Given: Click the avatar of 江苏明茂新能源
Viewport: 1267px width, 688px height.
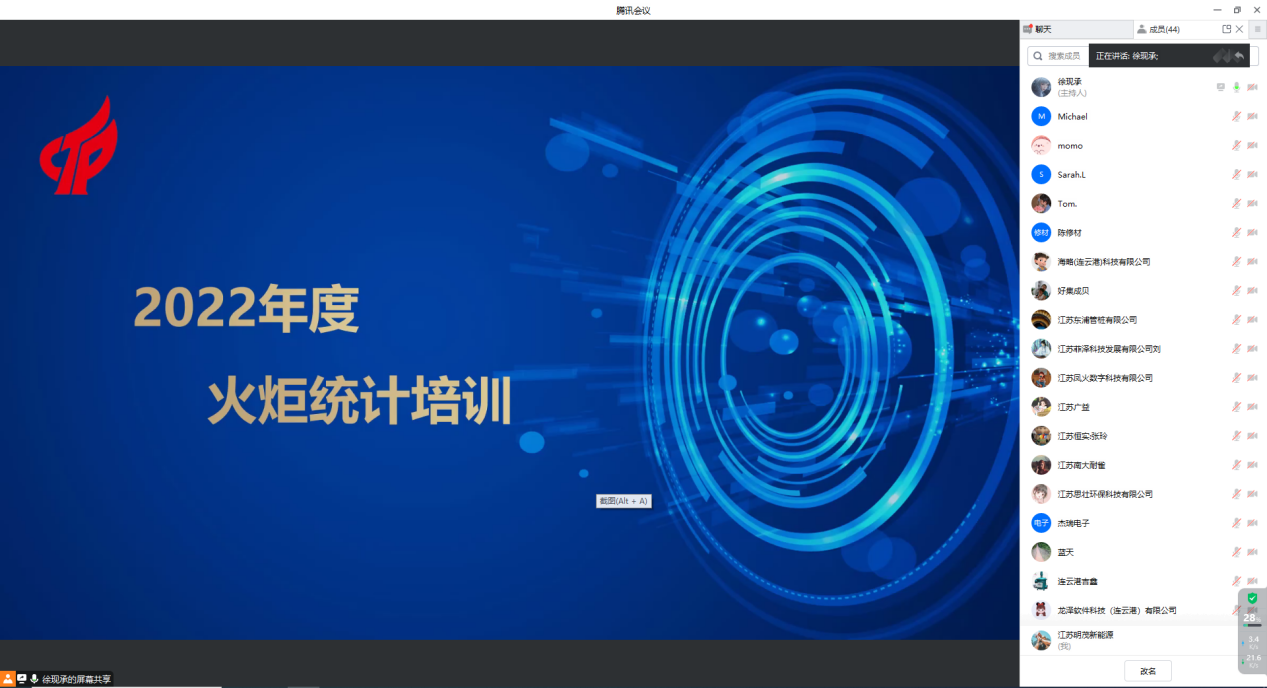Looking at the screenshot, I should [x=1041, y=640].
